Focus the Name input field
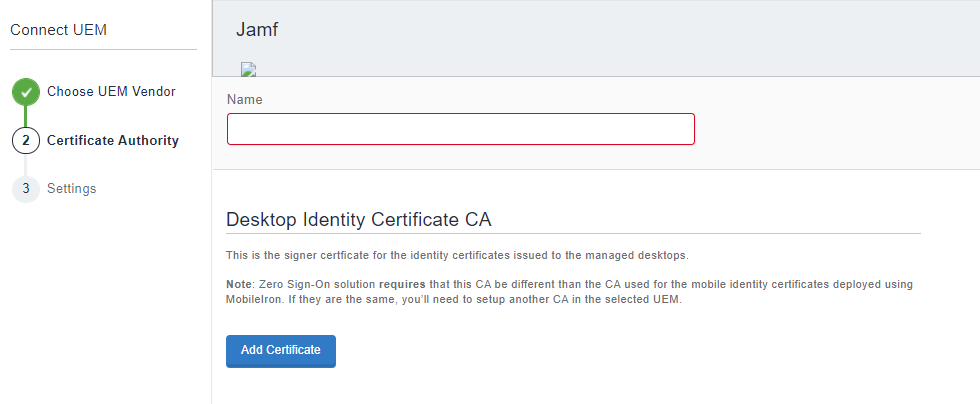980x404 pixels. click(x=460, y=129)
